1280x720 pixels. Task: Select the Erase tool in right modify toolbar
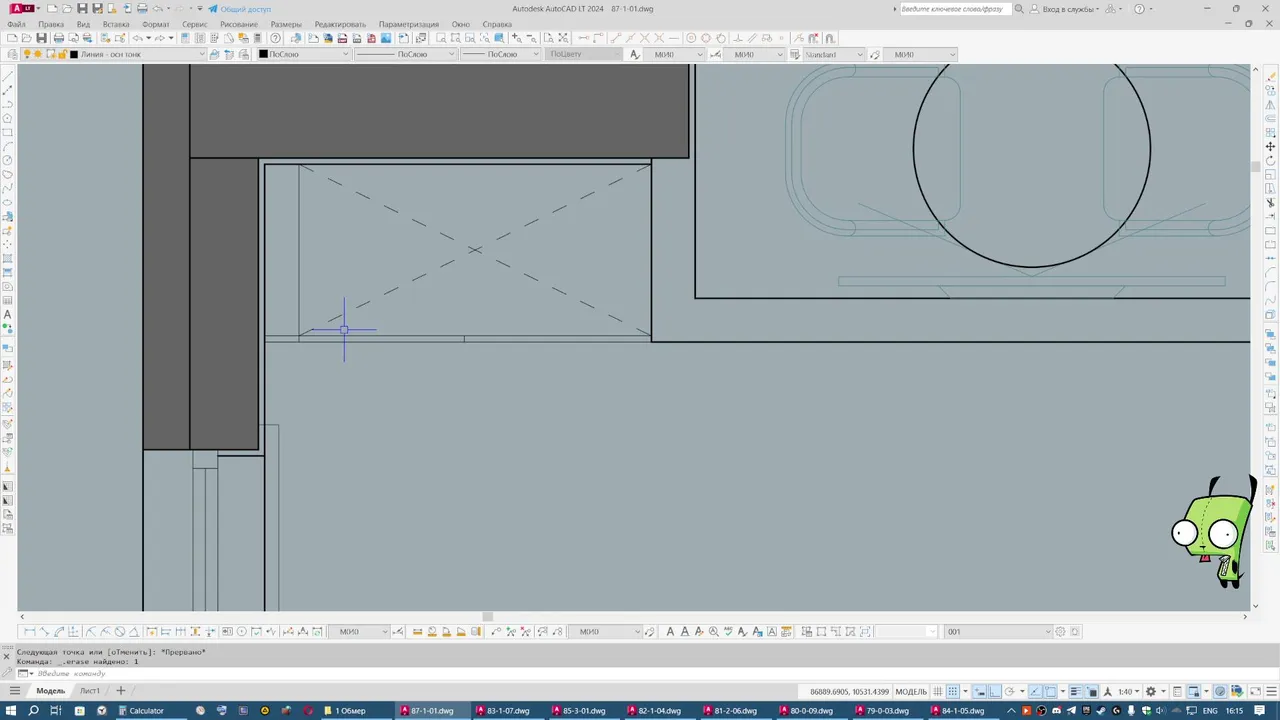1271,76
